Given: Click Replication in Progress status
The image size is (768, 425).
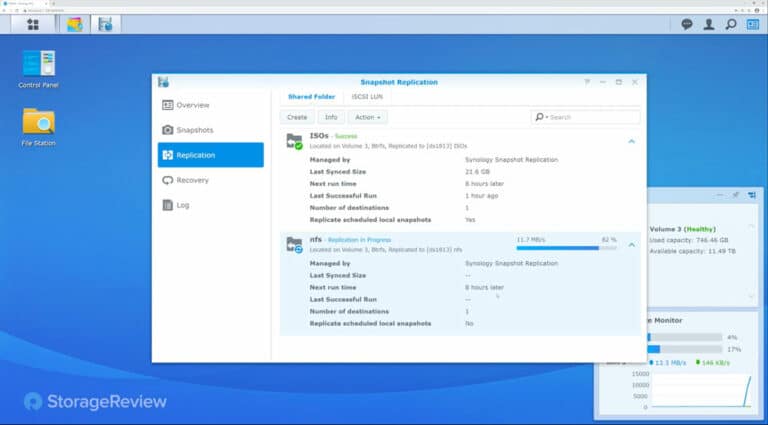Looking at the screenshot, I should tap(360, 240).
